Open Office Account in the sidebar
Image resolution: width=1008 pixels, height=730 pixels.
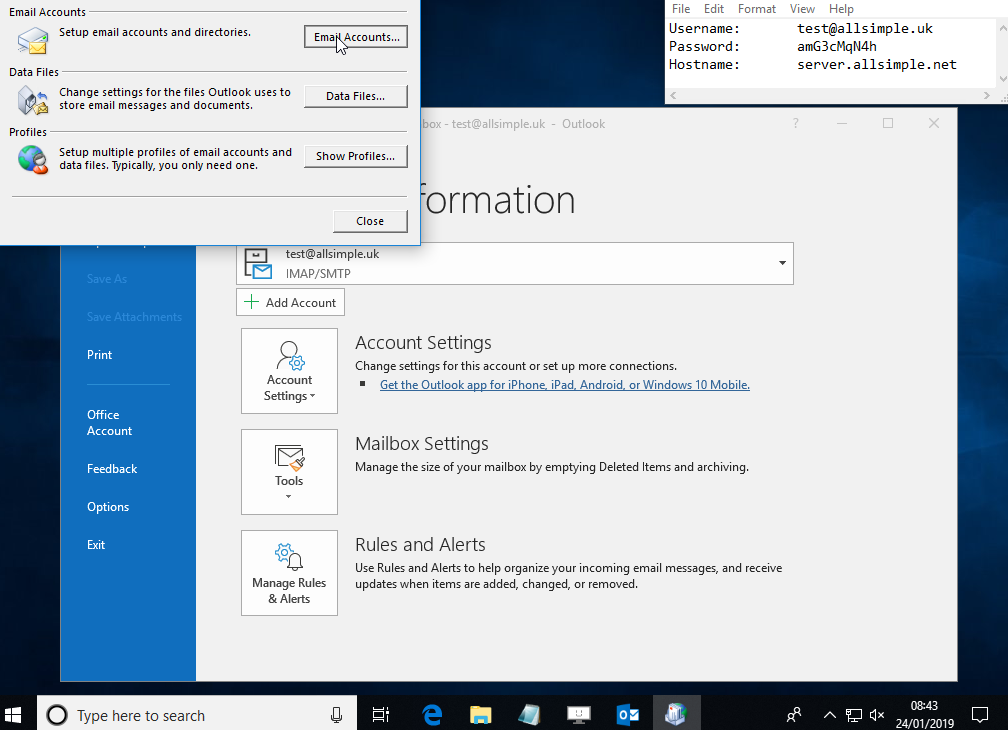click(109, 423)
